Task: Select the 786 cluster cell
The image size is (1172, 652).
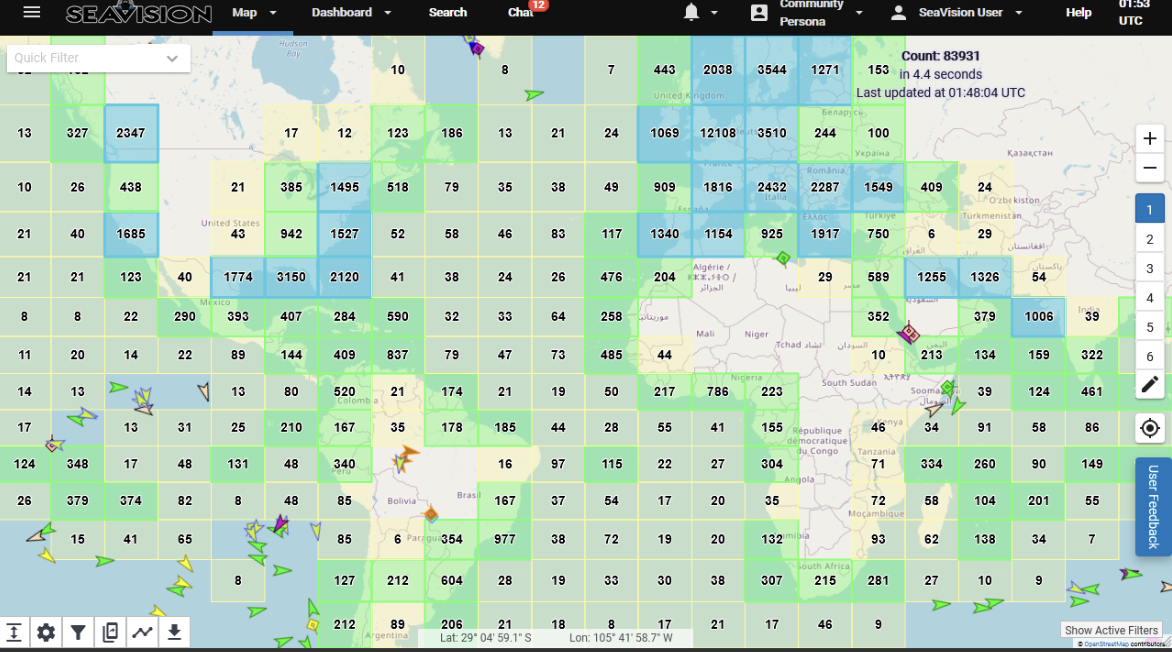Action: point(718,391)
